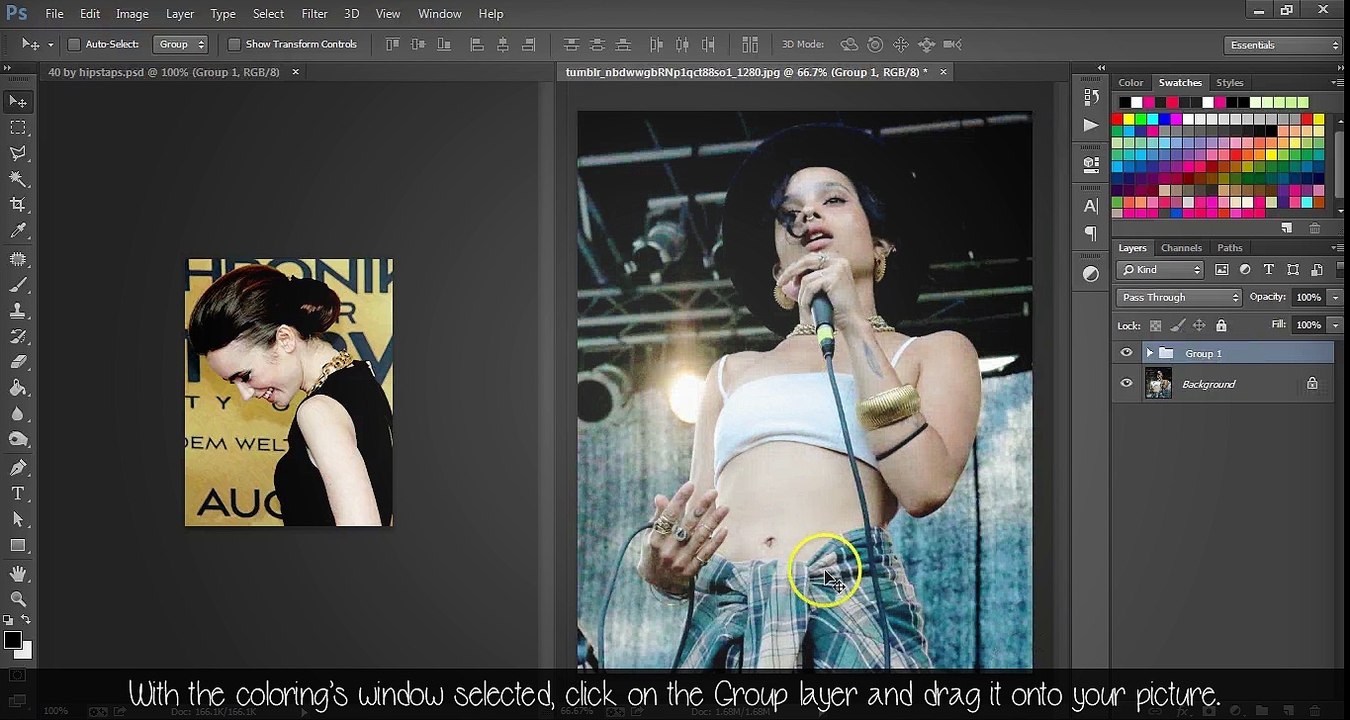Image resolution: width=1350 pixels, height=720 pixels.
Task: Choose the Rectangle shape tool
Action: click(18, 546)
